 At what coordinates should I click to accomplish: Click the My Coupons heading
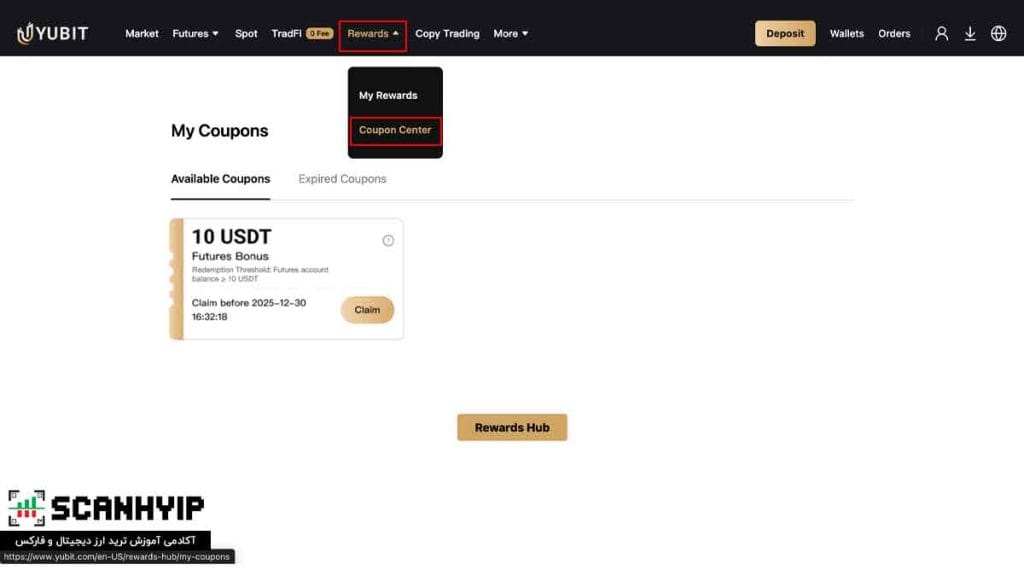219,131
